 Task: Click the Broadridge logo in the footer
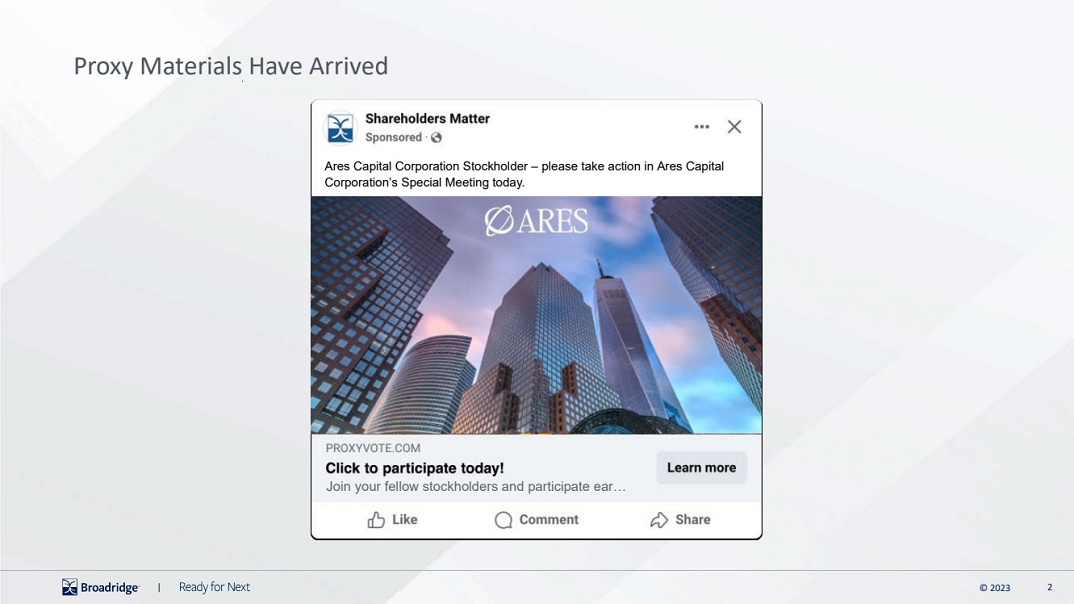pyautogui.click(x=100, y=587)
